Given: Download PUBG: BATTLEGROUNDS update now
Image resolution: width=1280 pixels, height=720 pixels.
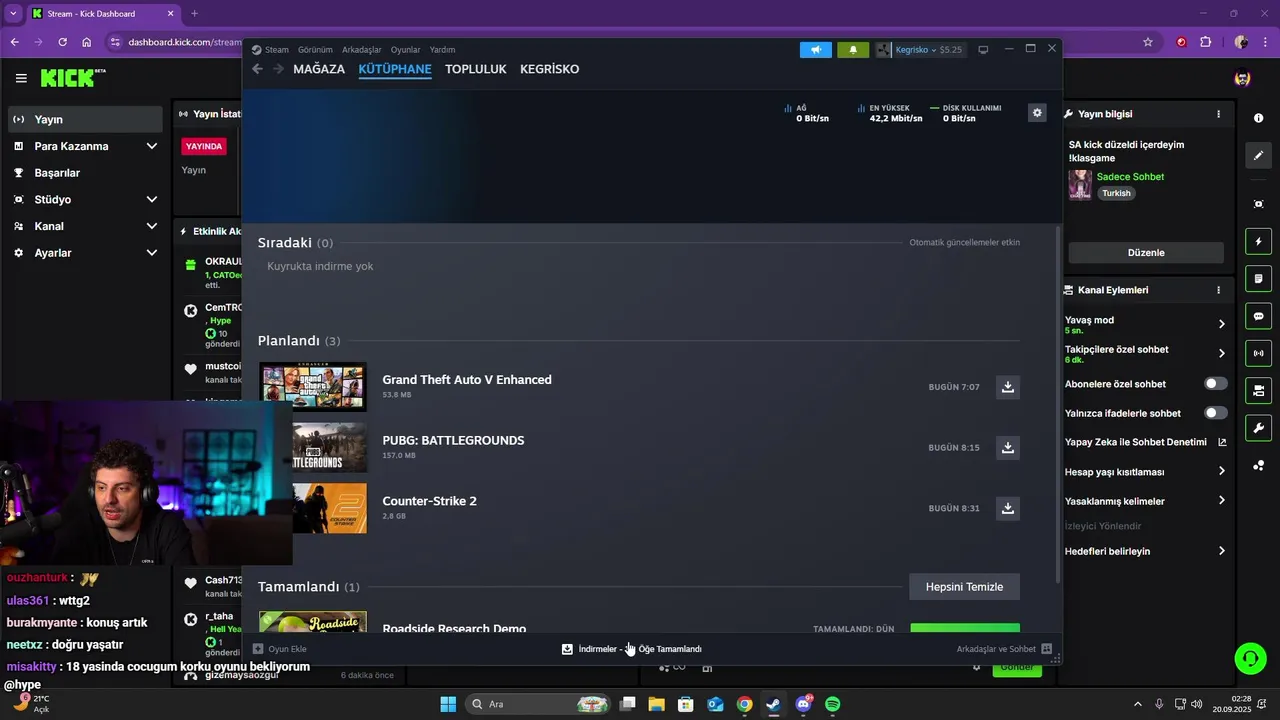Looking at the screenshot, I should pos(1008,448).
